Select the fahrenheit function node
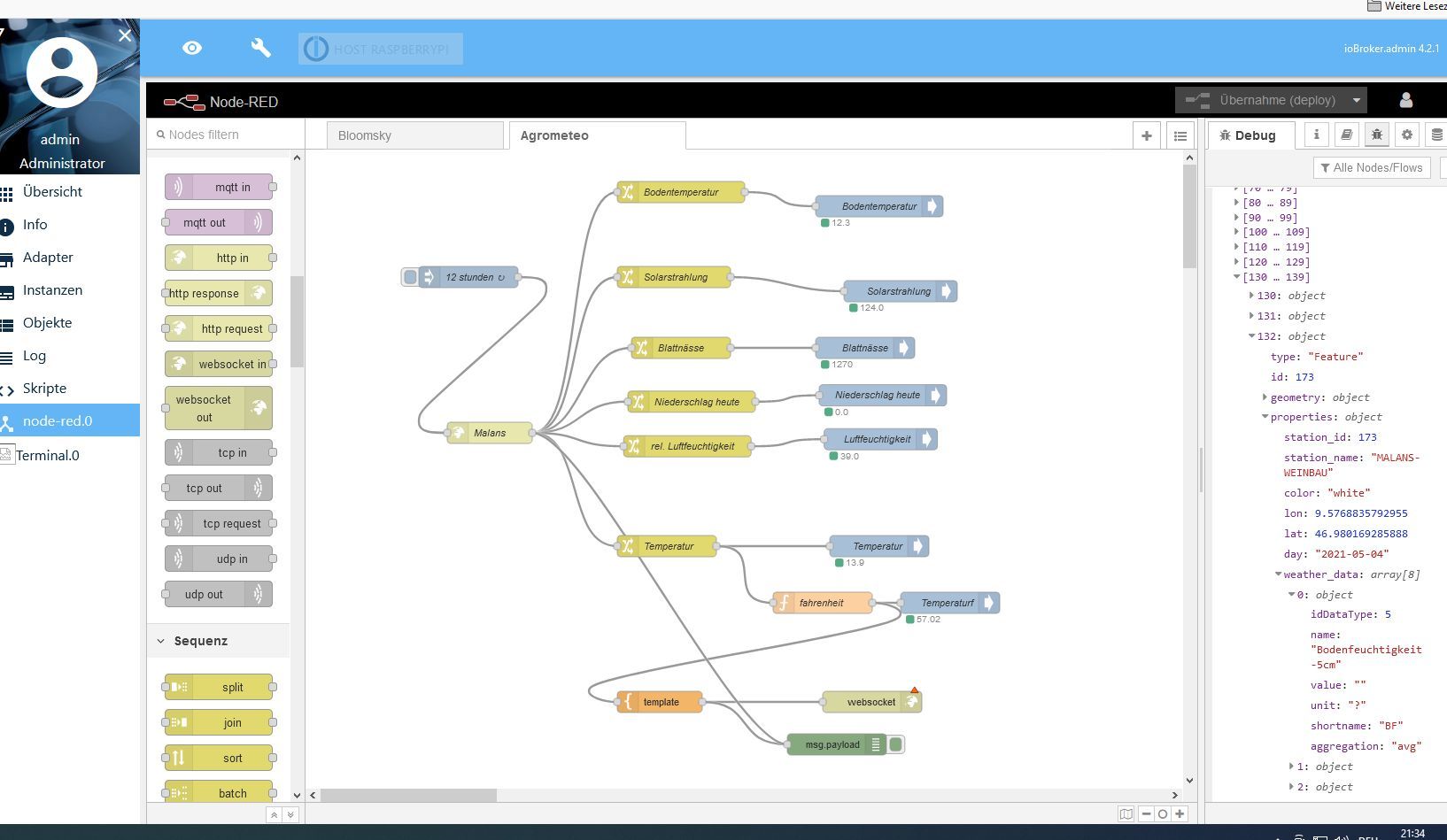Screen dimensions: 1447x840 823,603
